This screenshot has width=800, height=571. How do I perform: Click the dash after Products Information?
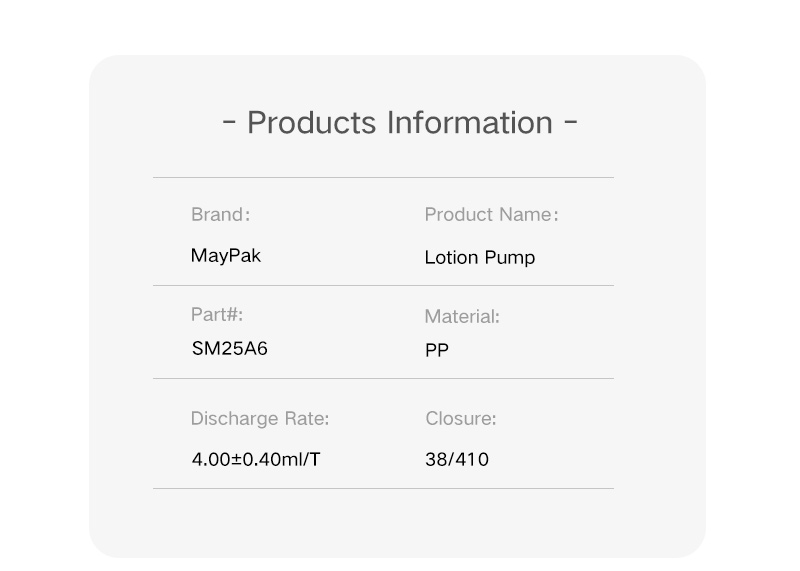tap(571, 122)
